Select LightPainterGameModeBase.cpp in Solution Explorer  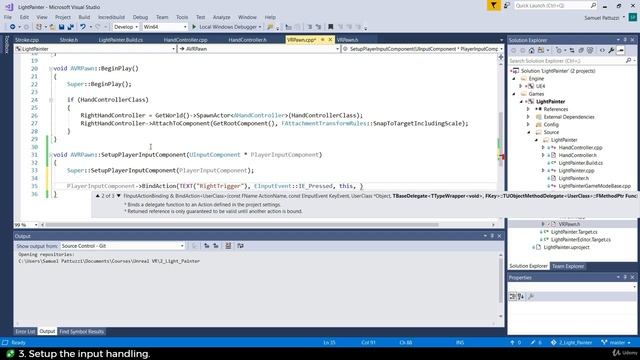pyautogui.click(x=595, y=186)
